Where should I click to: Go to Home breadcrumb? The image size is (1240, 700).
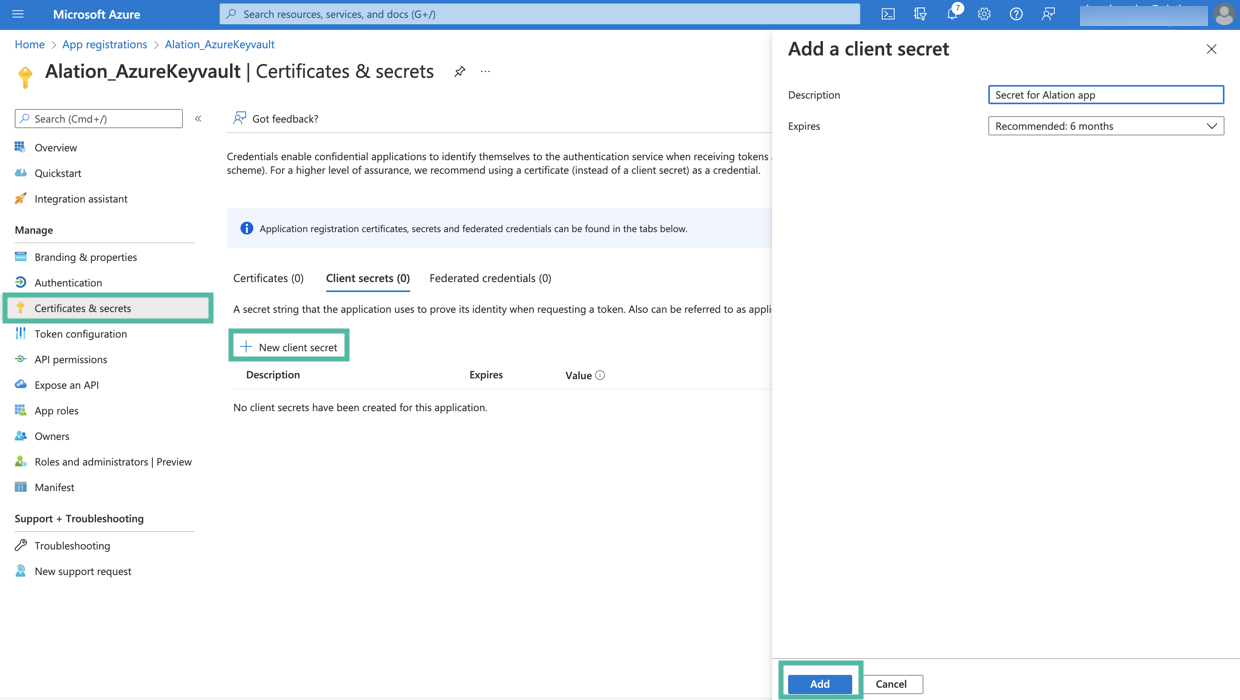[x=29, y=44]
